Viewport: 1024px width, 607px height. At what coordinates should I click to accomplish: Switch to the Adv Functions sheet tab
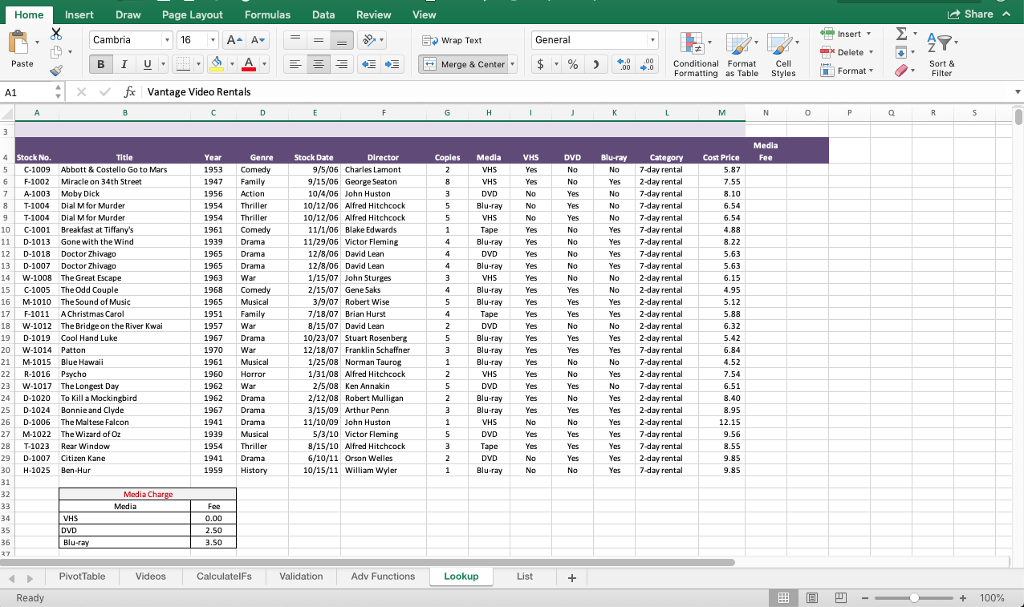pyautogui.click(x=383, y=576)
